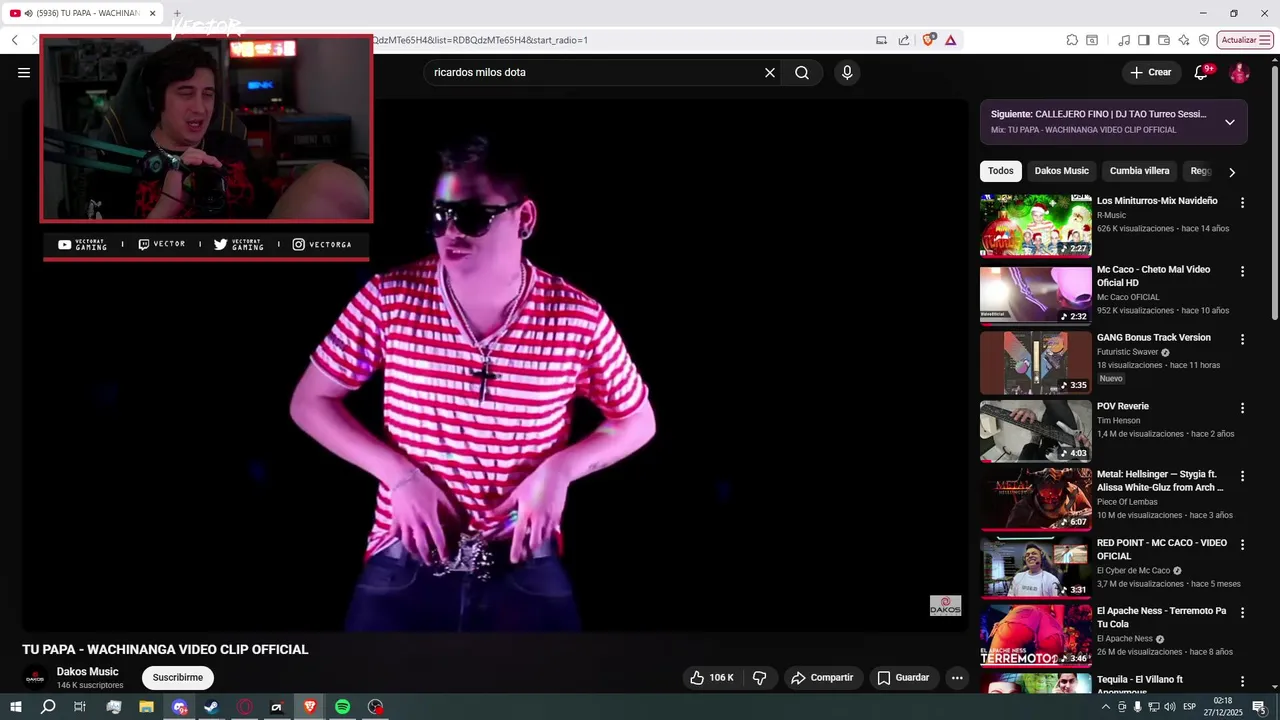
Task: Open the POV Reverie video thumbnail
Action: tap(1036, 431)
